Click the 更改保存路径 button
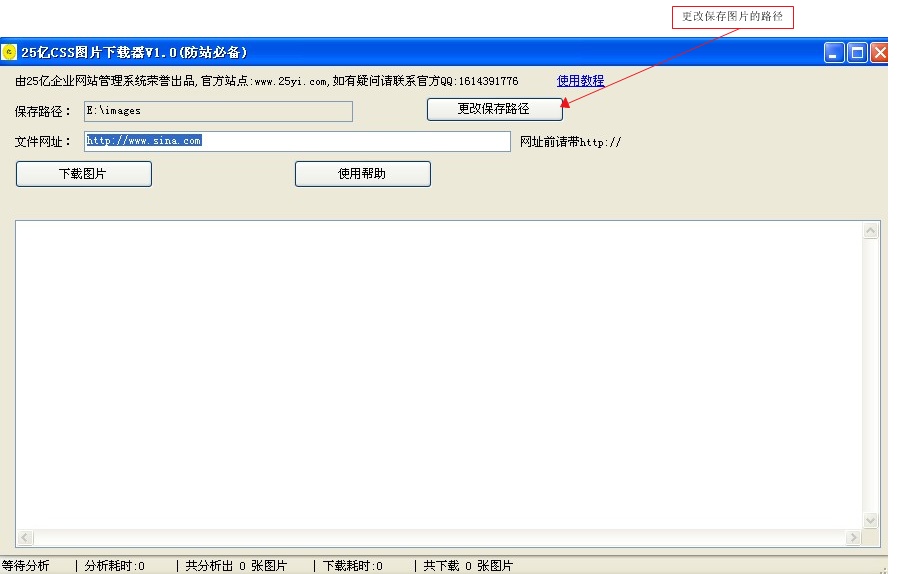 point(495,109)
